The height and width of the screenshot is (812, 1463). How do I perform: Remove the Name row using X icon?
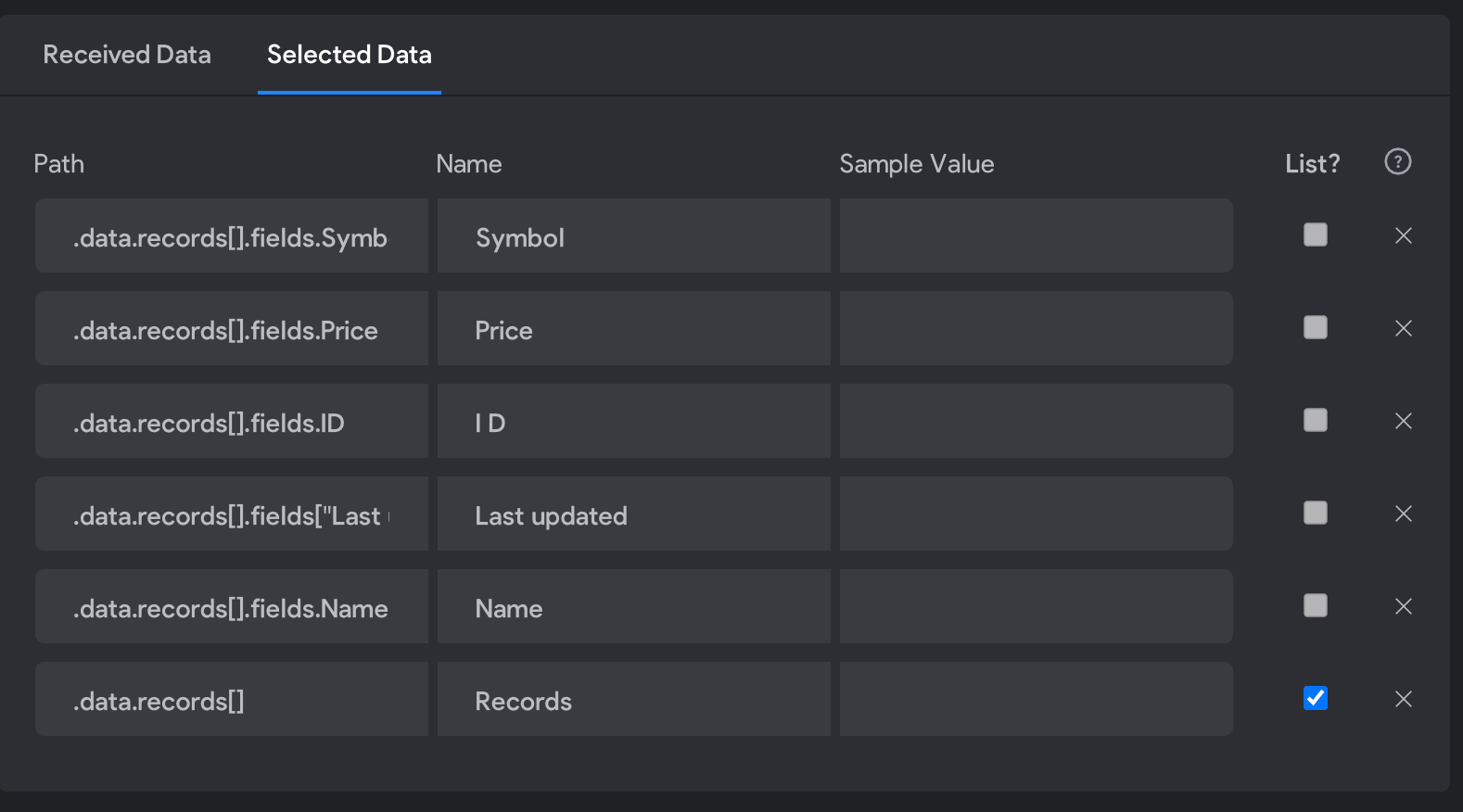pyautogui.click(x=1404, y=606)
